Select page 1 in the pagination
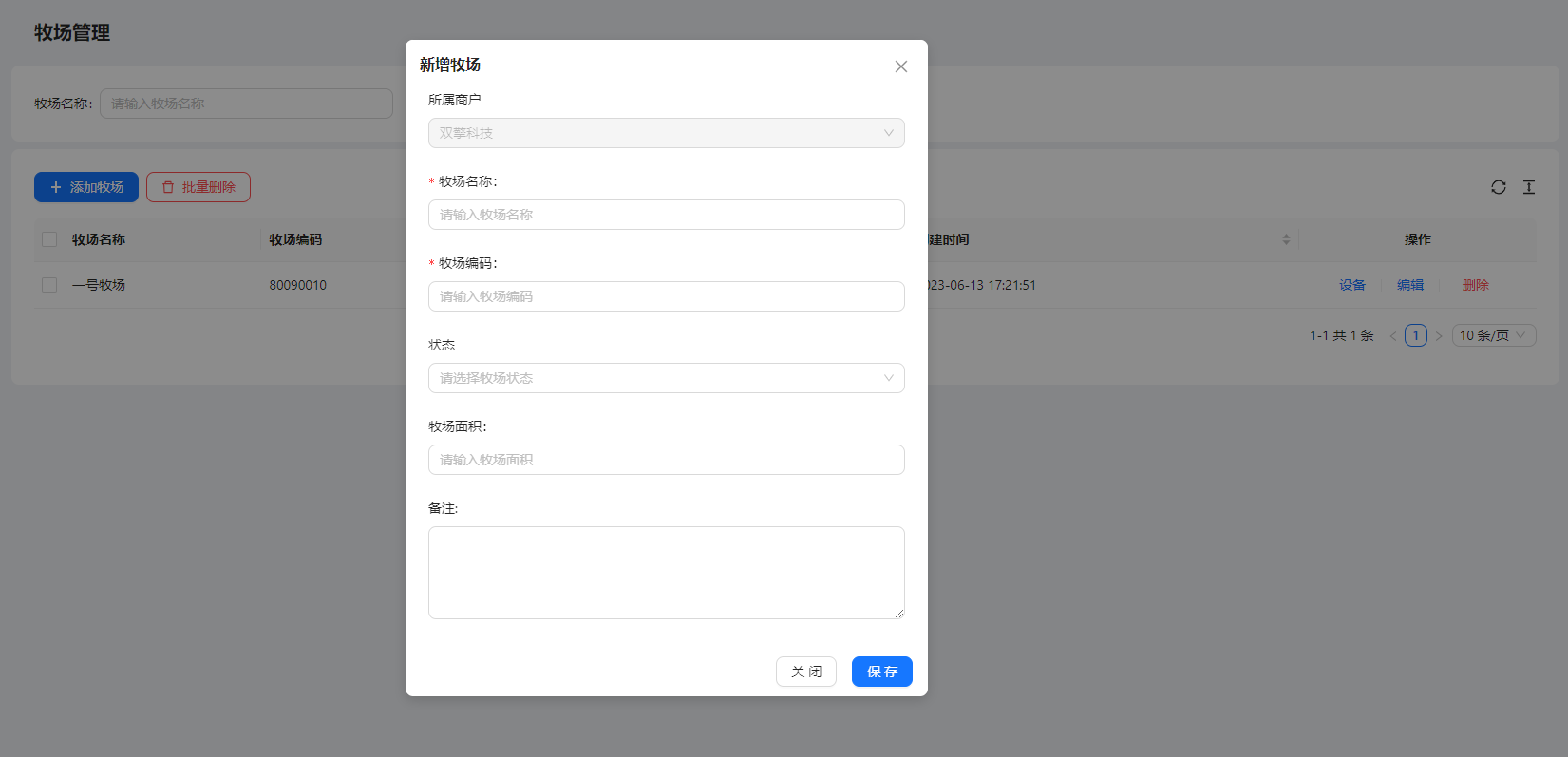 pos(1416,335)
